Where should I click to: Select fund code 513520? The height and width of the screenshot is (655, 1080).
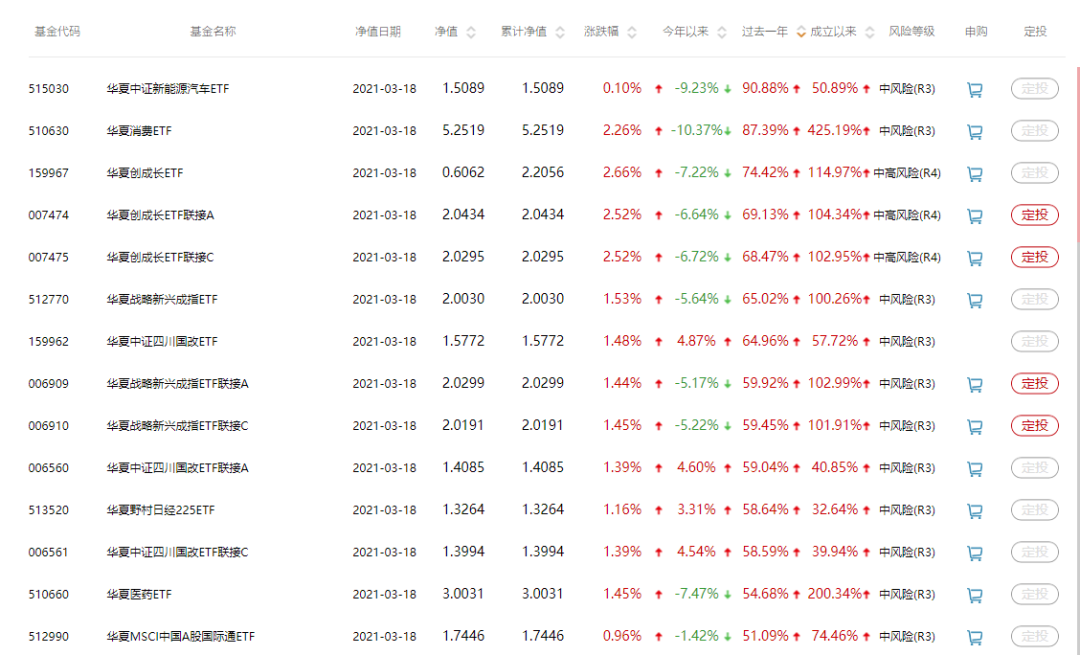point(48,510)
